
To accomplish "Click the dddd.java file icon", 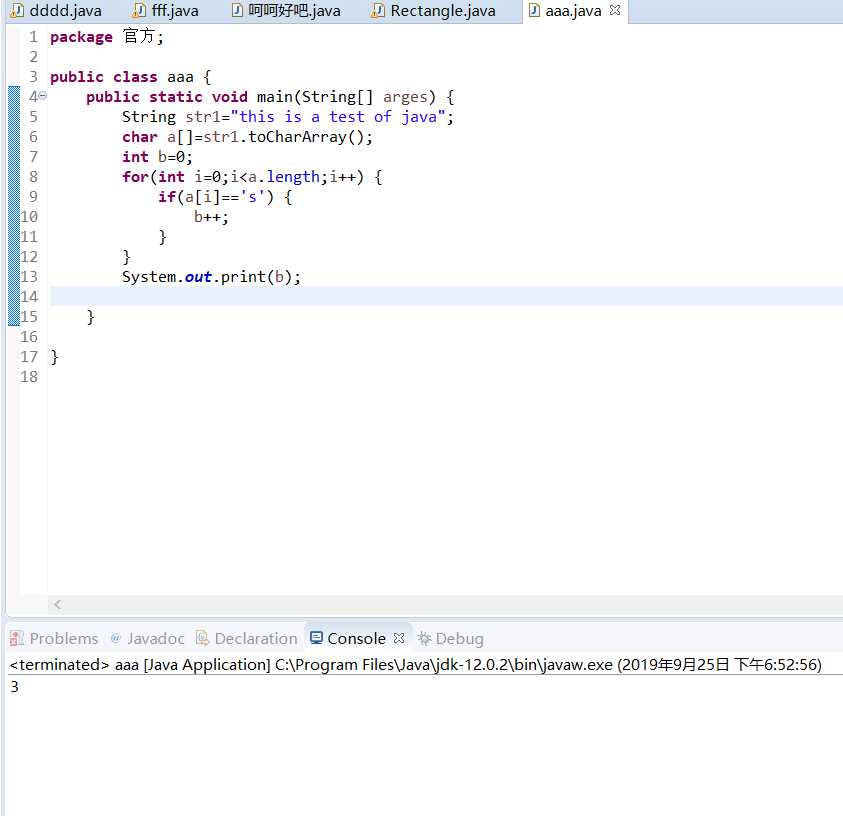I will pyautogui.click(x=17, y=10).
